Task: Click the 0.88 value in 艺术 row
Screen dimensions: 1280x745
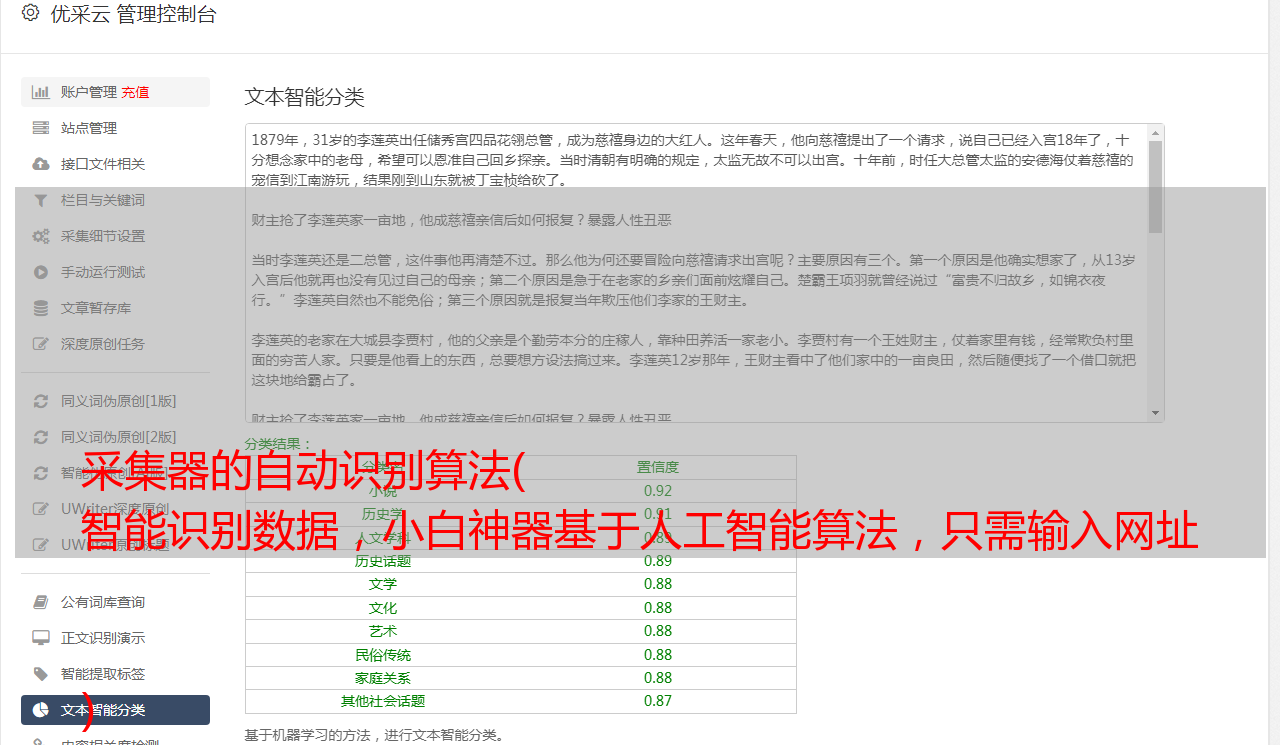Action: (658, 631)
